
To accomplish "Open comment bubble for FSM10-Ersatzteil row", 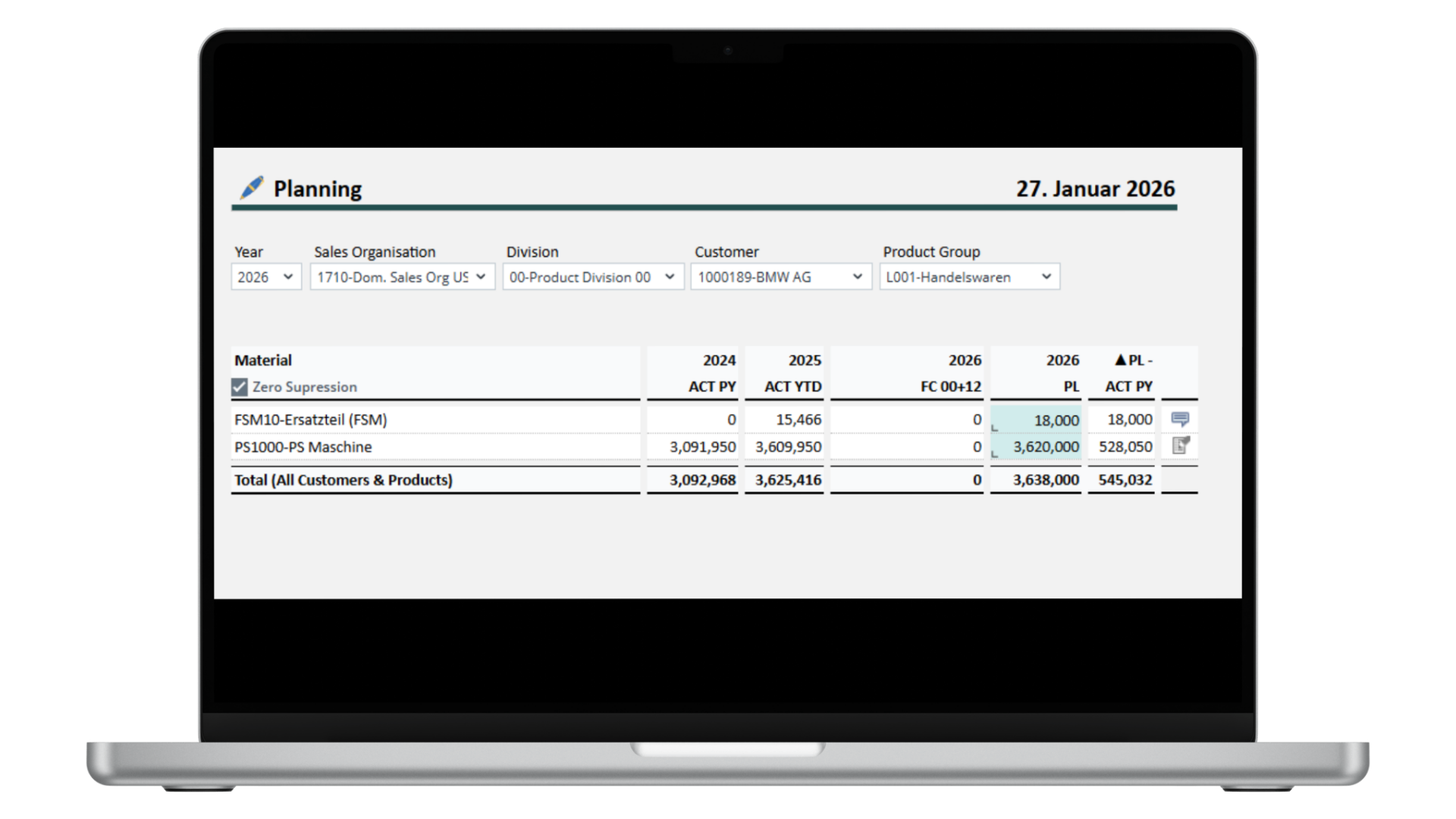I will click(x=1180, y=419).
